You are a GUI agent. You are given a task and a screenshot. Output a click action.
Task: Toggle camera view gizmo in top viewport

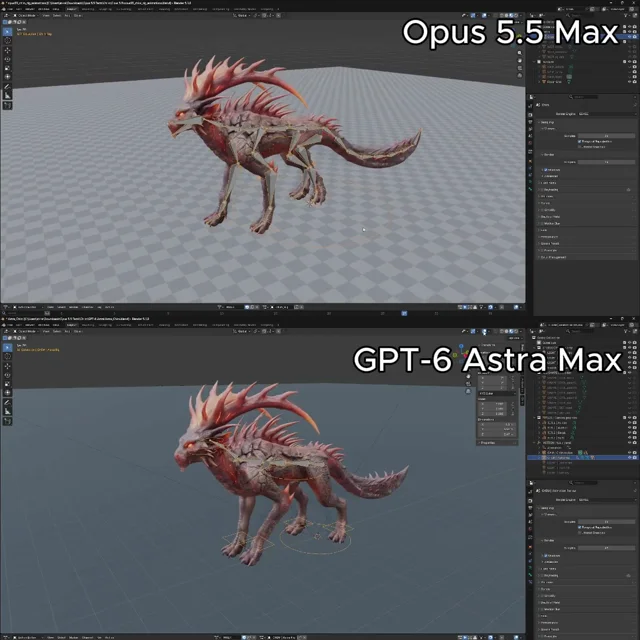(x=520, y=68)
